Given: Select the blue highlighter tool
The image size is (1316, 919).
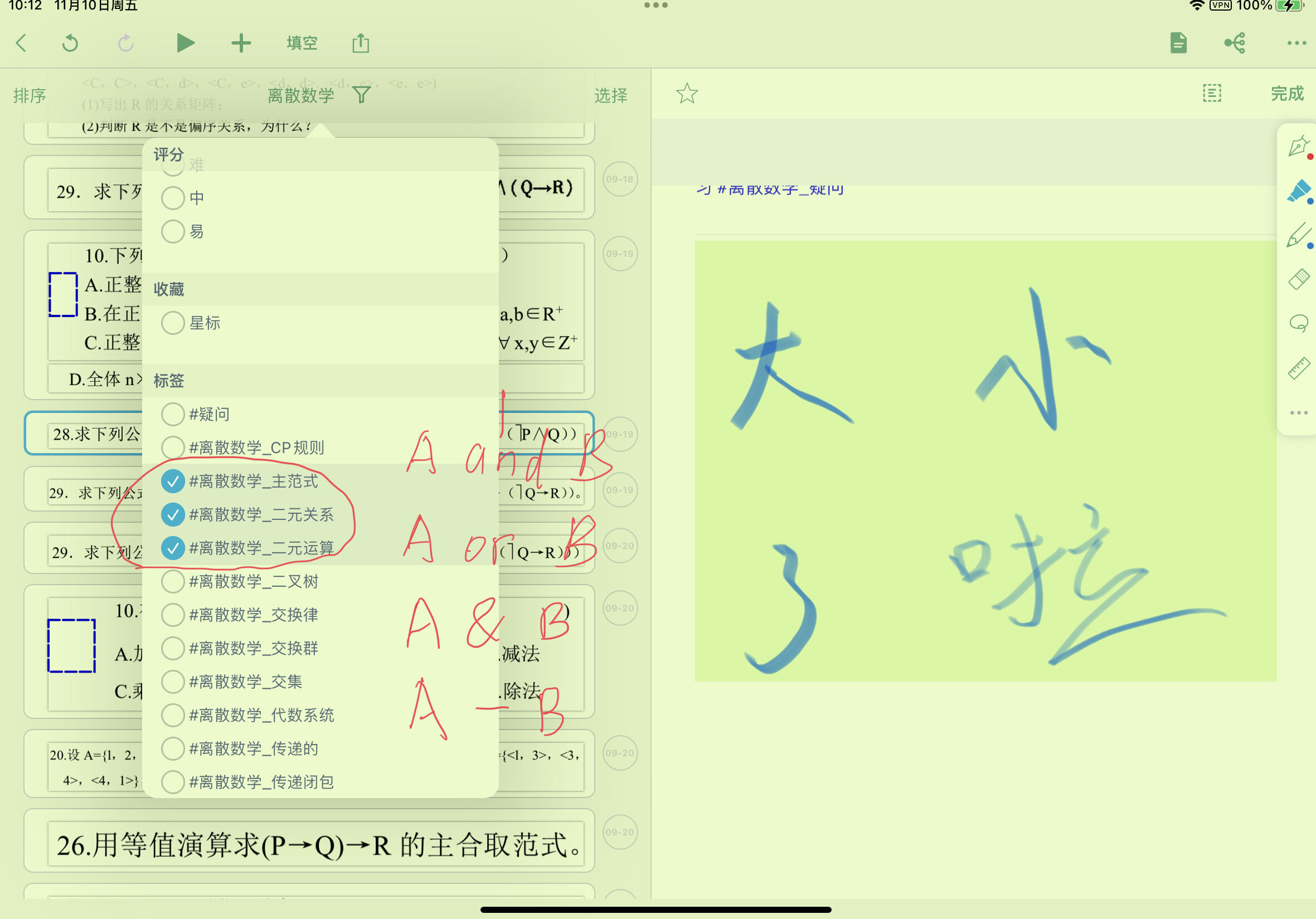Looking at the screenshot, I should [1299, 191].
